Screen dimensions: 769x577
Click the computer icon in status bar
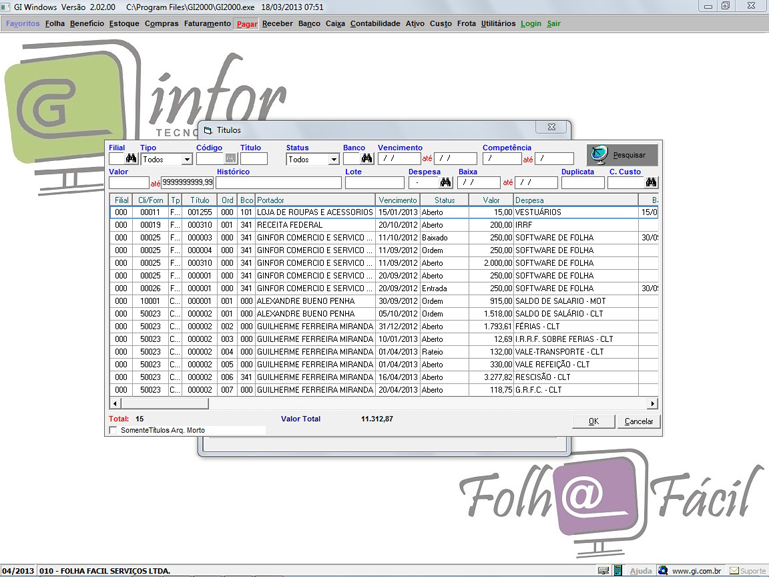603,571
